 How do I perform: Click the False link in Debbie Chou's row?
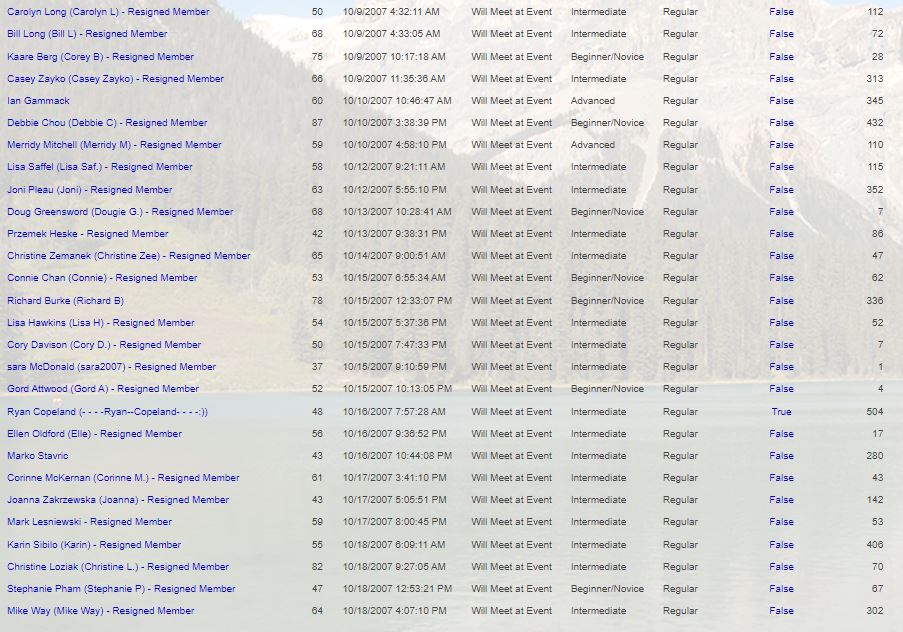[x=781, y=123]
